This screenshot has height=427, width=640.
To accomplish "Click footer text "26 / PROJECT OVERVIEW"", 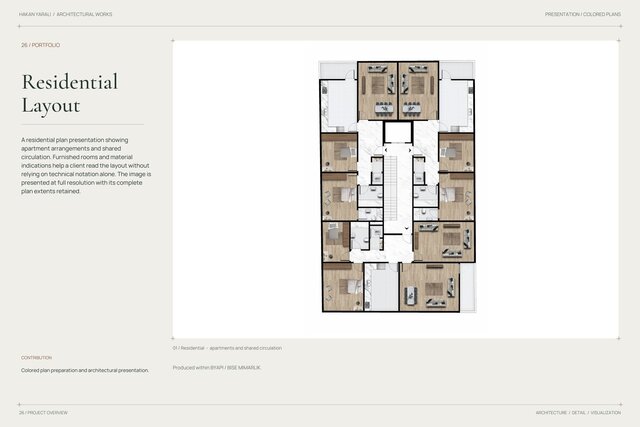I will [43, 413].
